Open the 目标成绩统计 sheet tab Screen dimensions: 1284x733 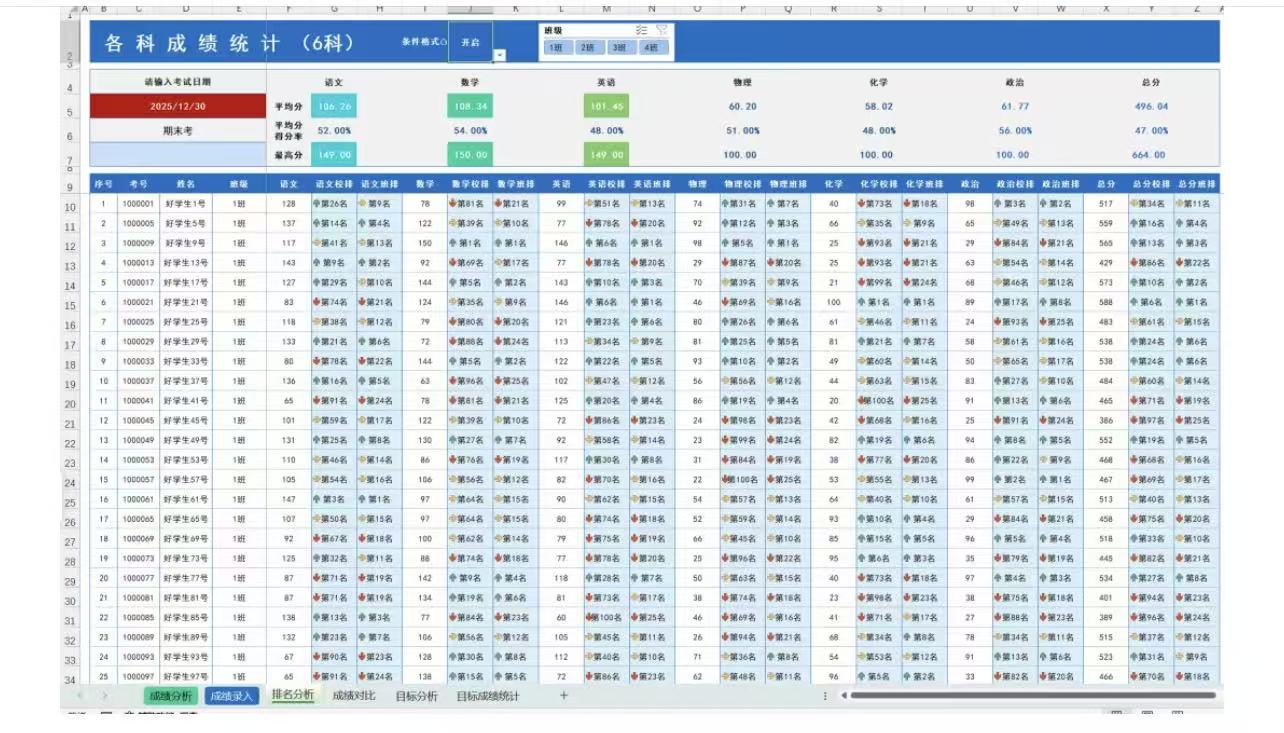coord(487,696)
